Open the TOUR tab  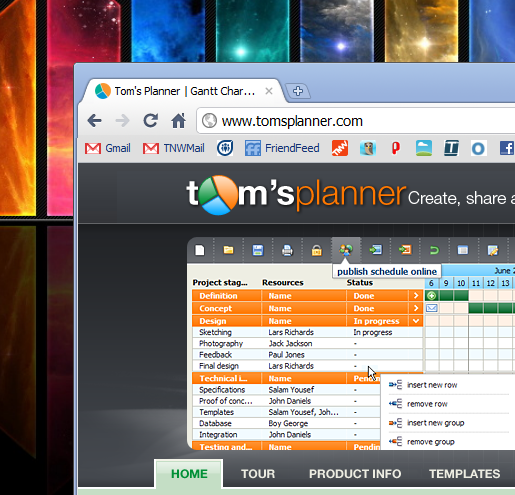258,474
